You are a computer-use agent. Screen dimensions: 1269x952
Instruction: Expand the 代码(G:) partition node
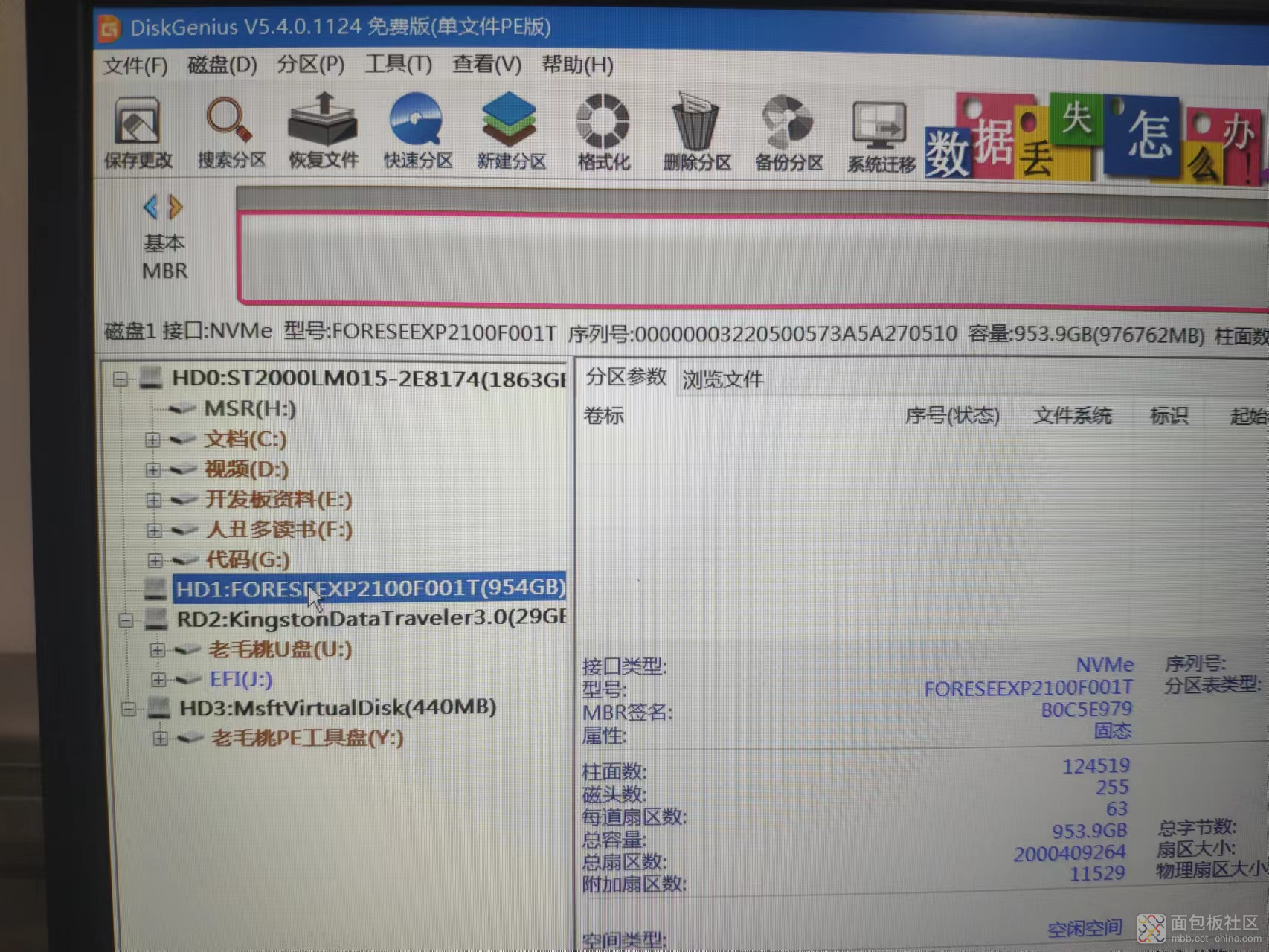pos(155,560)
